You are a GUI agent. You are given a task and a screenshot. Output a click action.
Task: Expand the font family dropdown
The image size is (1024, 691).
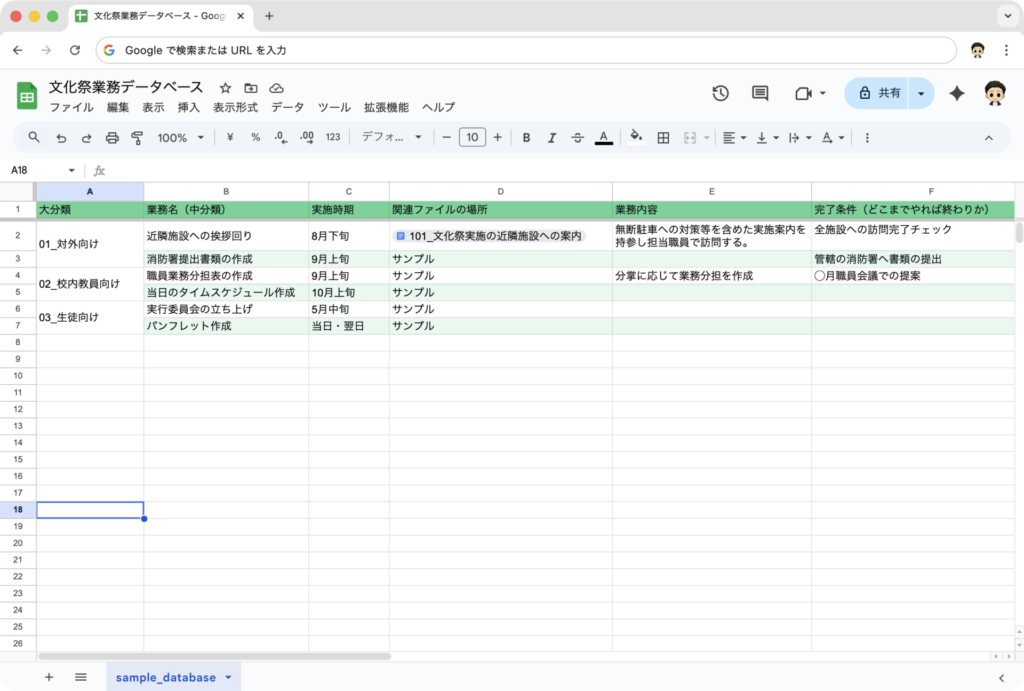coord(392,138)
